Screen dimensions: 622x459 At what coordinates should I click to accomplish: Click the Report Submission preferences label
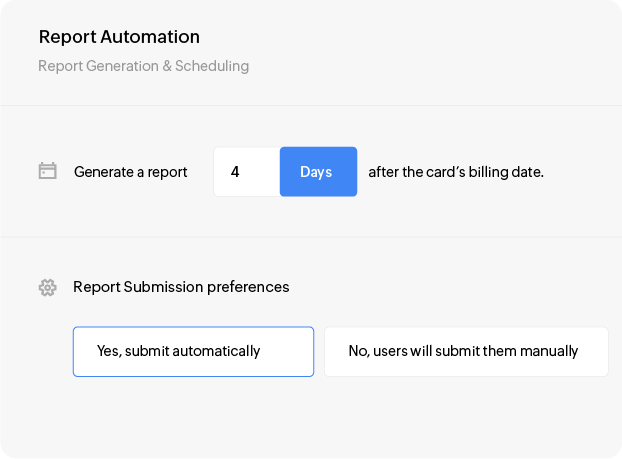(181, 287)
